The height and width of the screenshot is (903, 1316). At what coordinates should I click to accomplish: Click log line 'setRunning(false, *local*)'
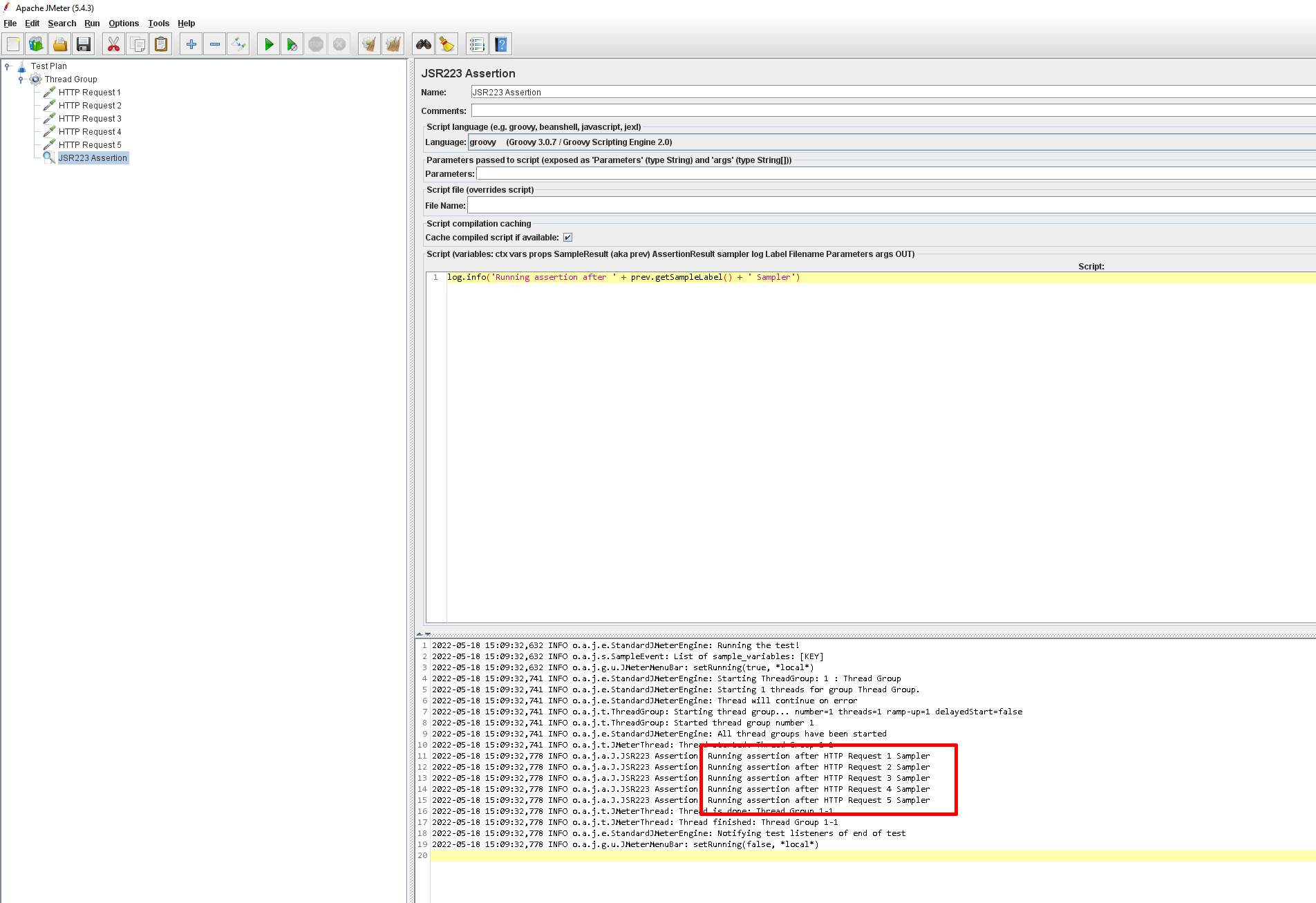click(x=625, y=845)
